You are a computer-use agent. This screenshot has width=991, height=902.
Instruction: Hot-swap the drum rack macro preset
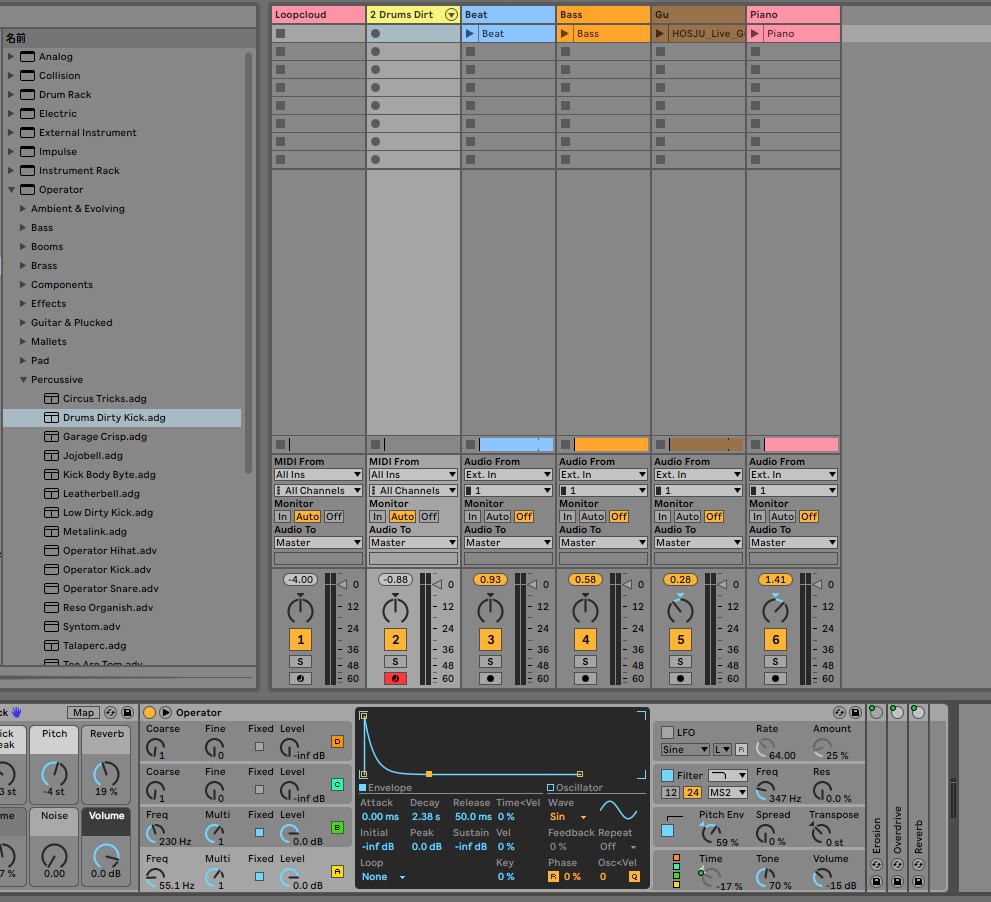pos(111,712)
